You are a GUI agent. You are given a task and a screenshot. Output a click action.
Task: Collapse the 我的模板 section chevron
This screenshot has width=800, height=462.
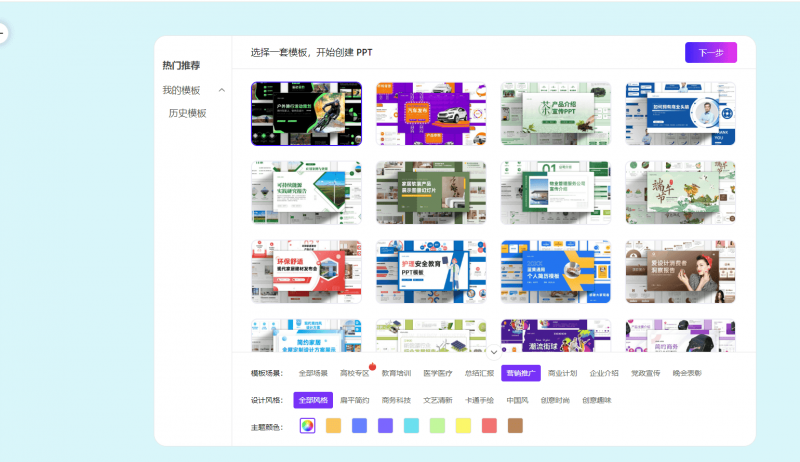tap(221, 91)
